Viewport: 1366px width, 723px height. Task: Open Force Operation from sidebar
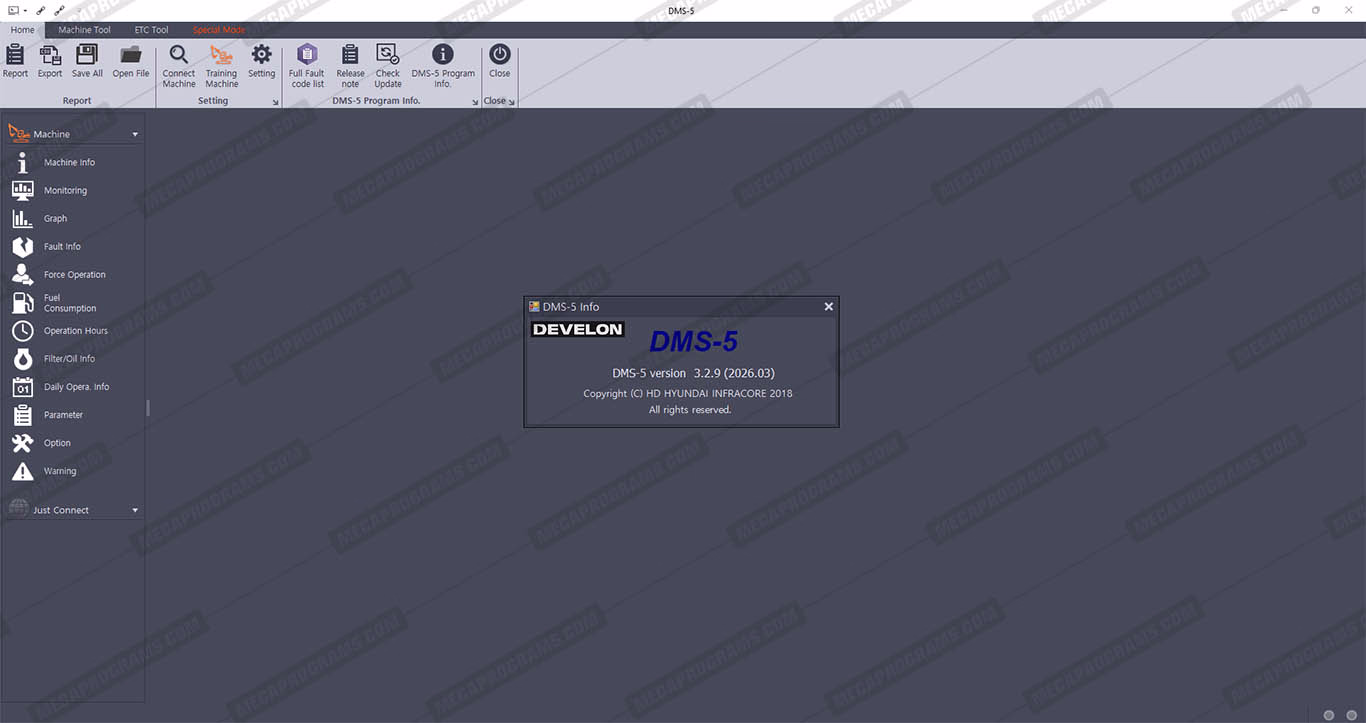click(74, 274)
